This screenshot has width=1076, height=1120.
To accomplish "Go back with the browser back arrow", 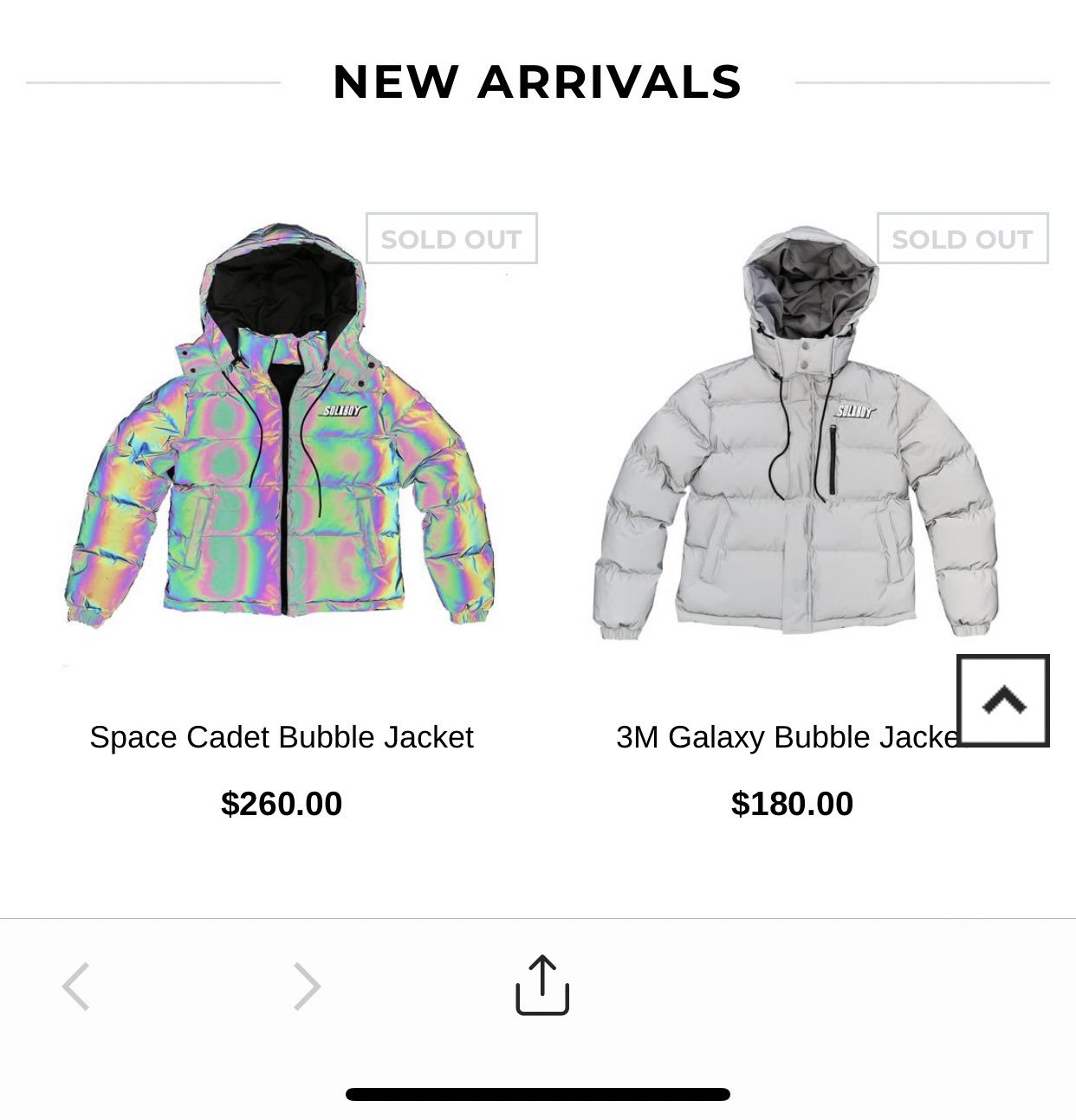I will click(x=76, y=986).
